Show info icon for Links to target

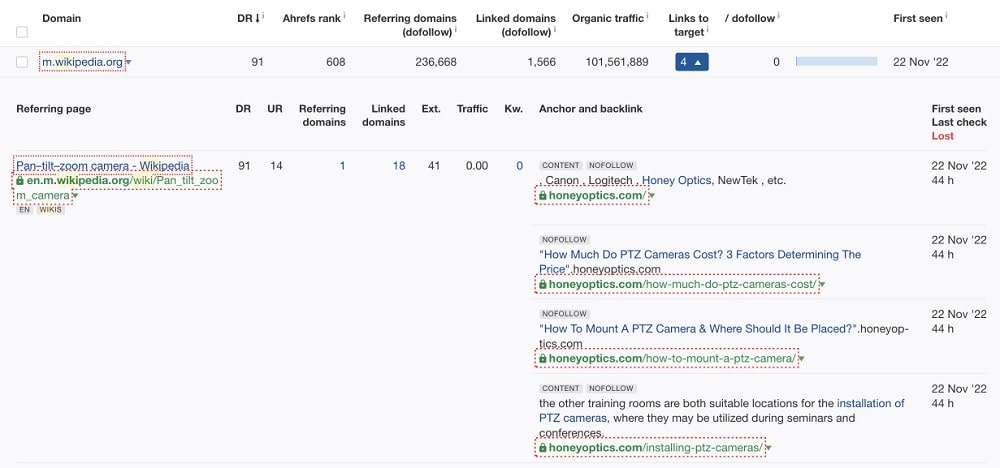coord(707,29)
